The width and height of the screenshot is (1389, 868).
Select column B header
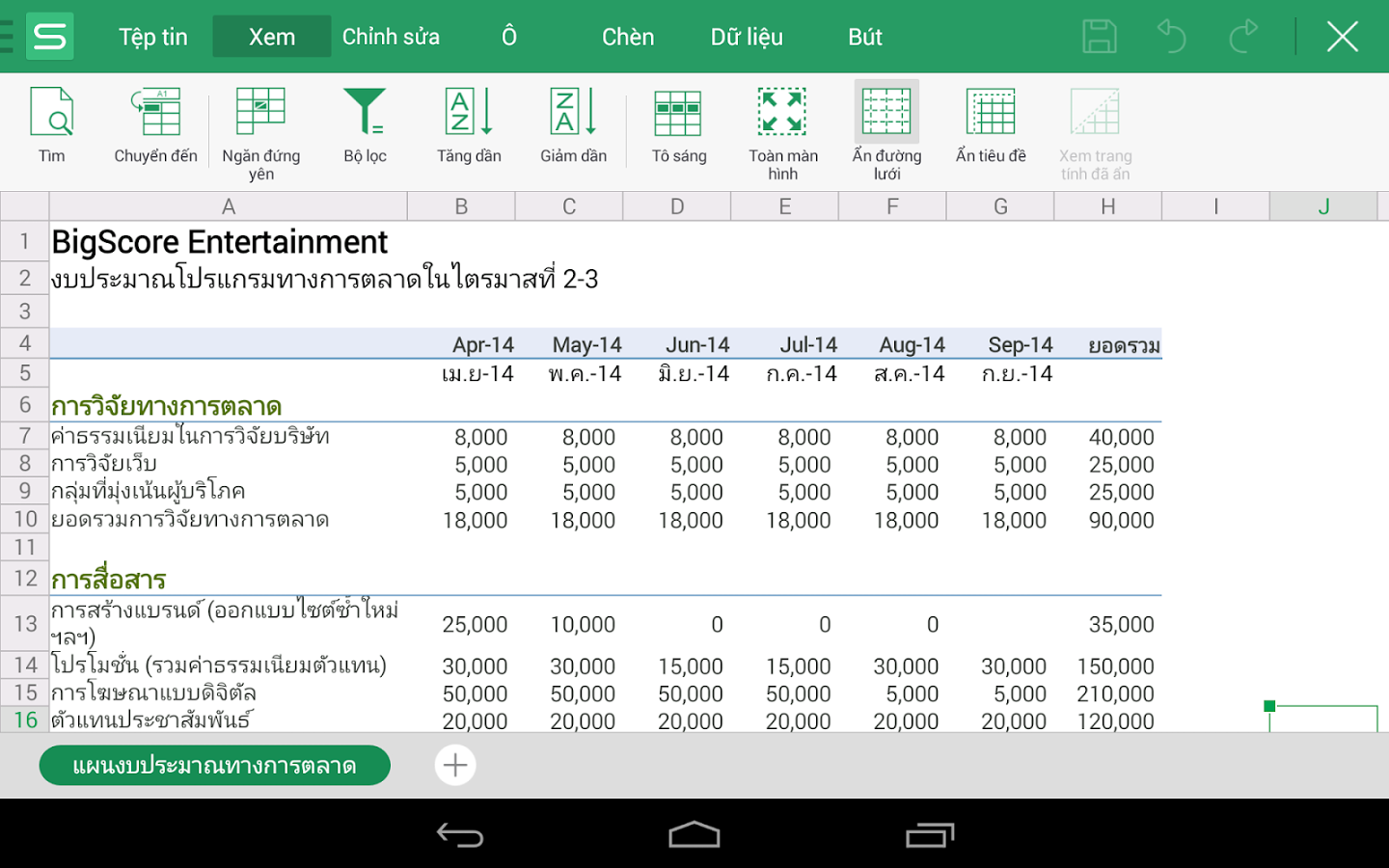point(461,206)
